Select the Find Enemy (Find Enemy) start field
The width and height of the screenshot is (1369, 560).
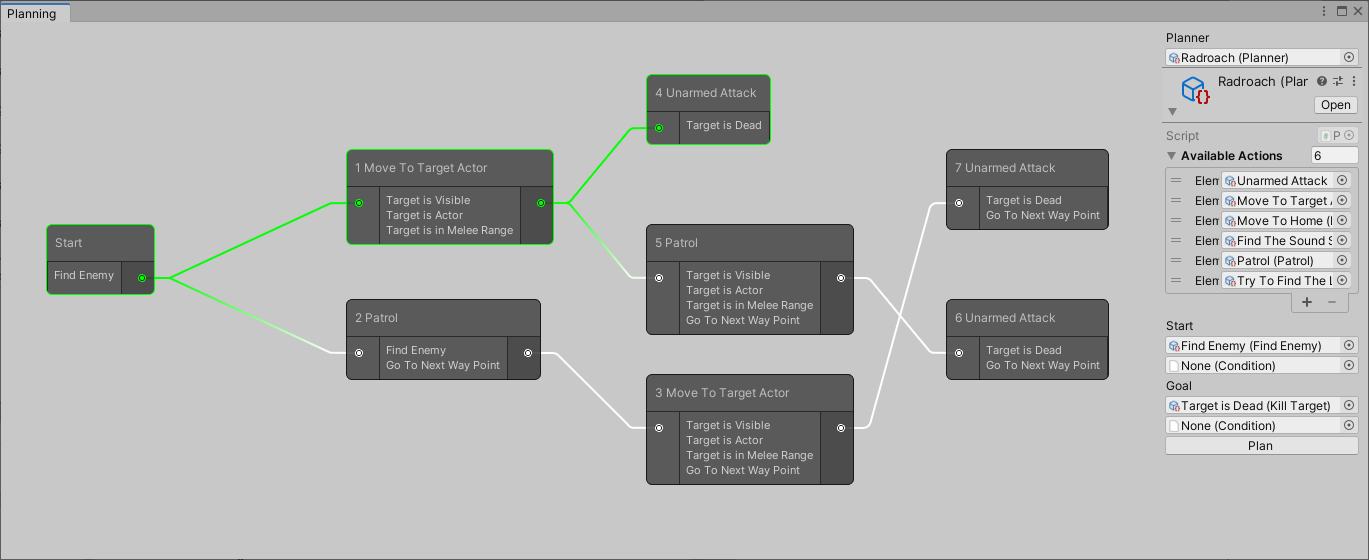point(1261,346)
